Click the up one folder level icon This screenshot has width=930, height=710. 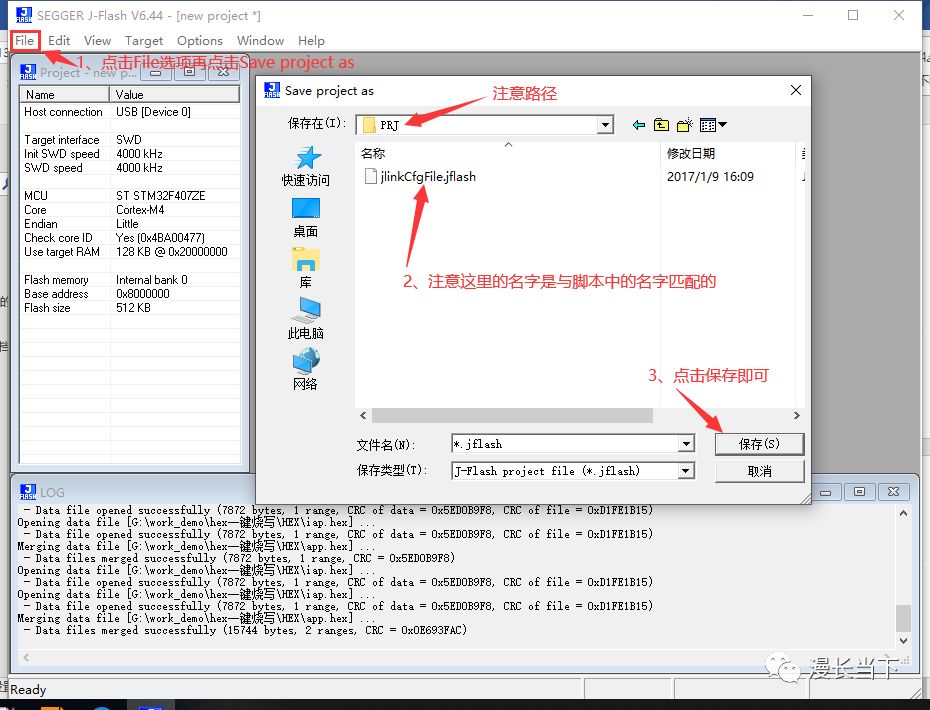tap(662, 125)
